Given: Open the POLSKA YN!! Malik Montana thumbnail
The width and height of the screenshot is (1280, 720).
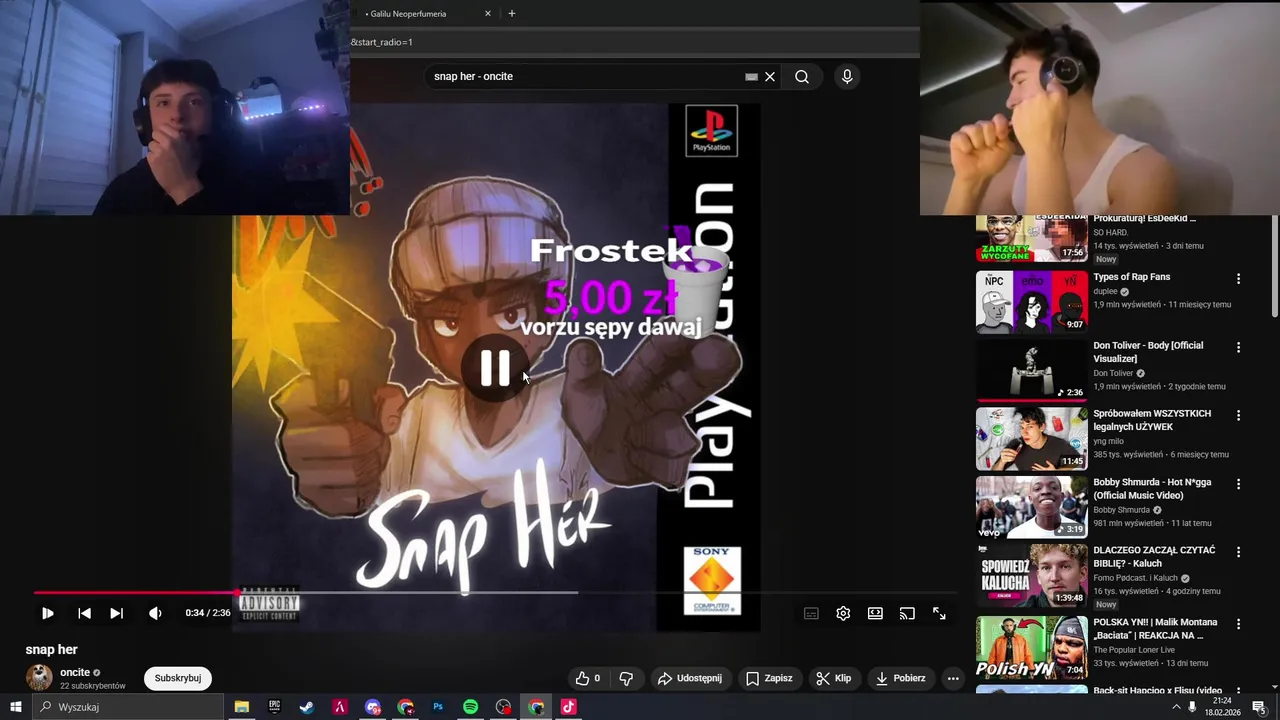Looking at the screenshot, I should 1031,647.
